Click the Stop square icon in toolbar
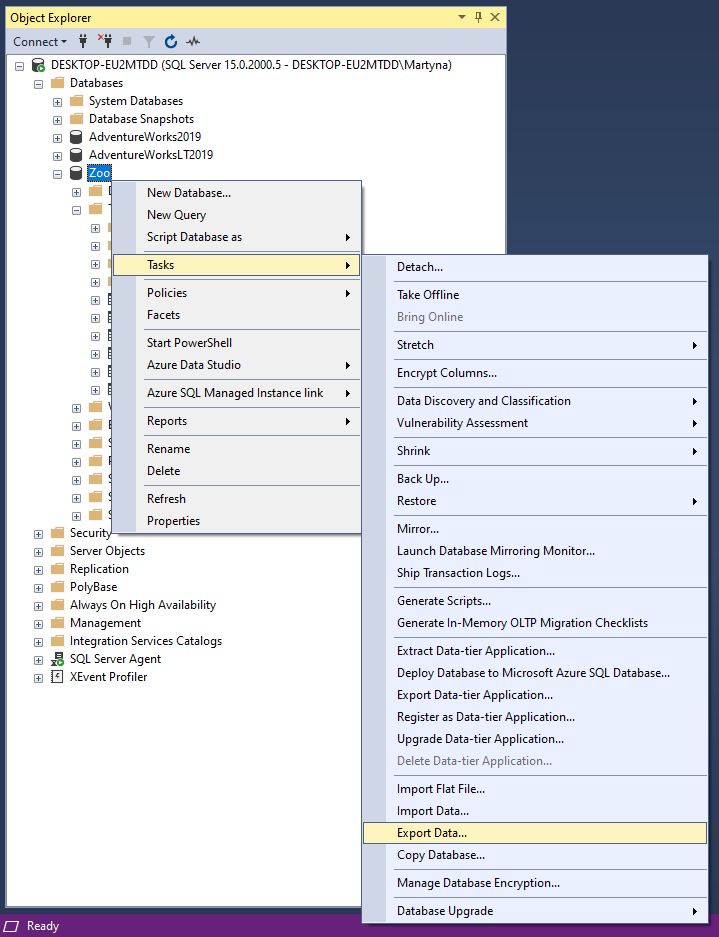The width and height of the screenshot is (719, 937). click(x=127, y=41)
